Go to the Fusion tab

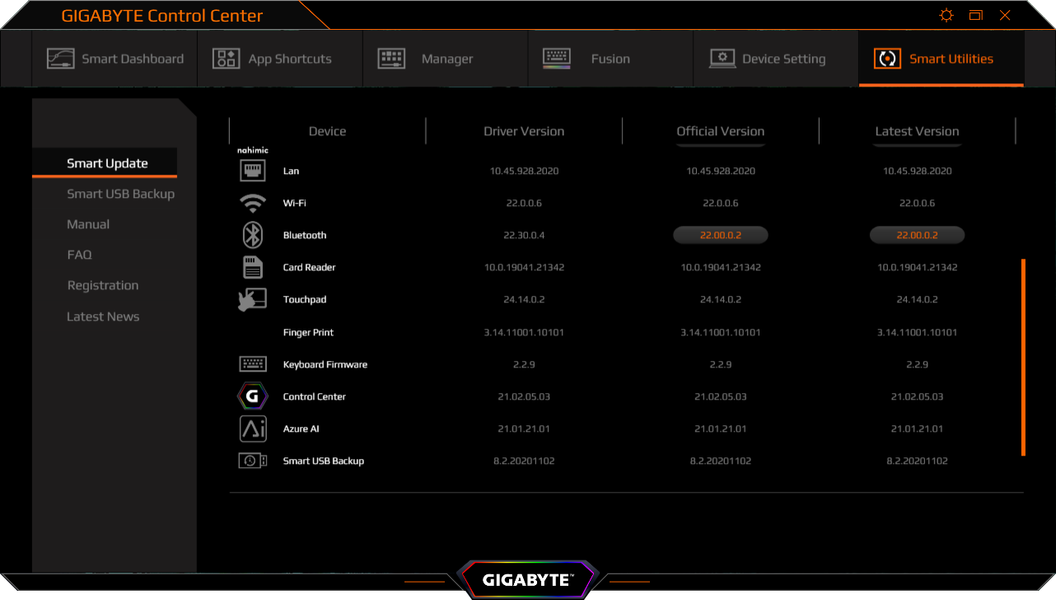610,59
